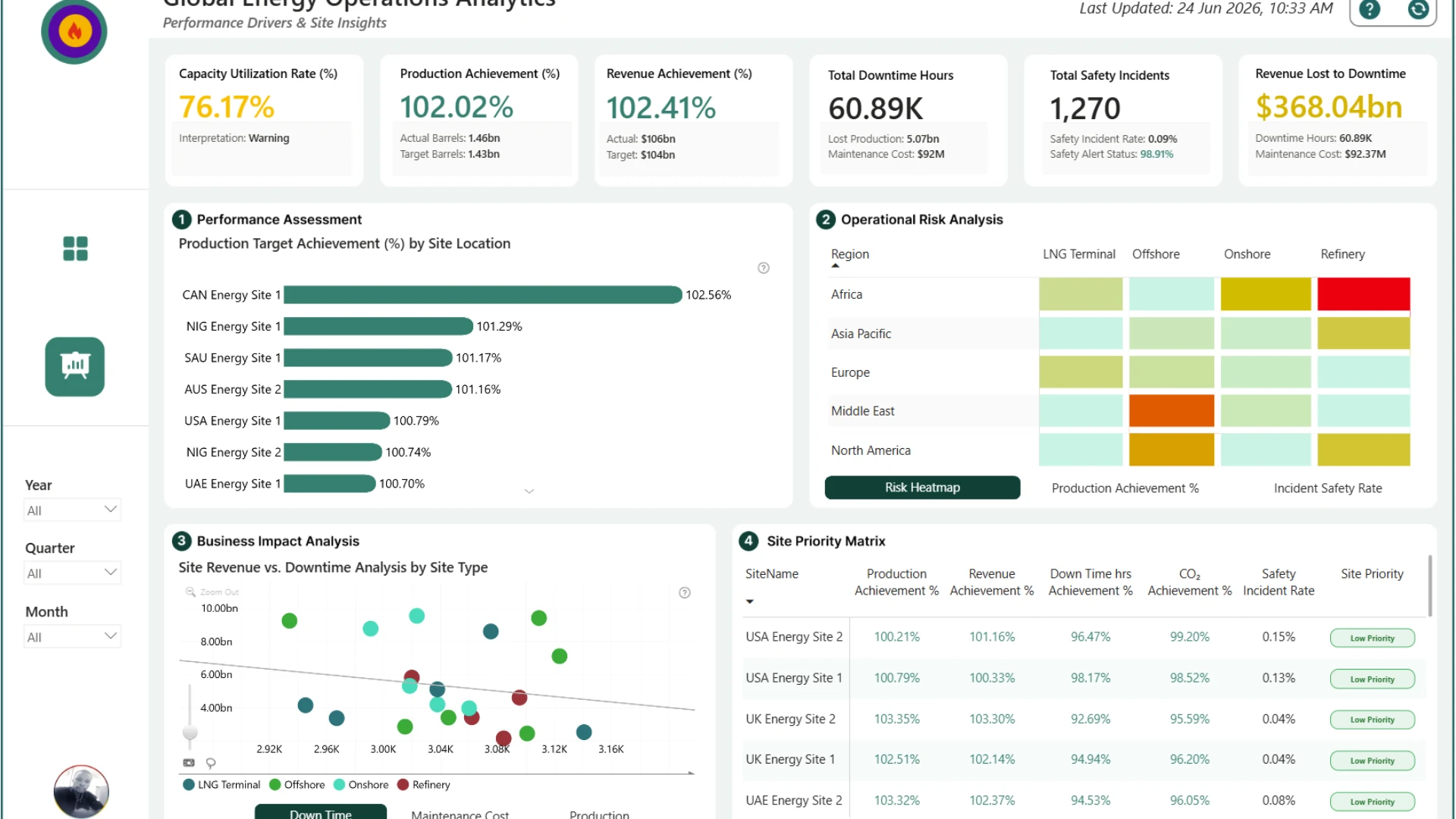Open Performance Assessment chart info icon
1456x819 pixels.
[764, 268]
